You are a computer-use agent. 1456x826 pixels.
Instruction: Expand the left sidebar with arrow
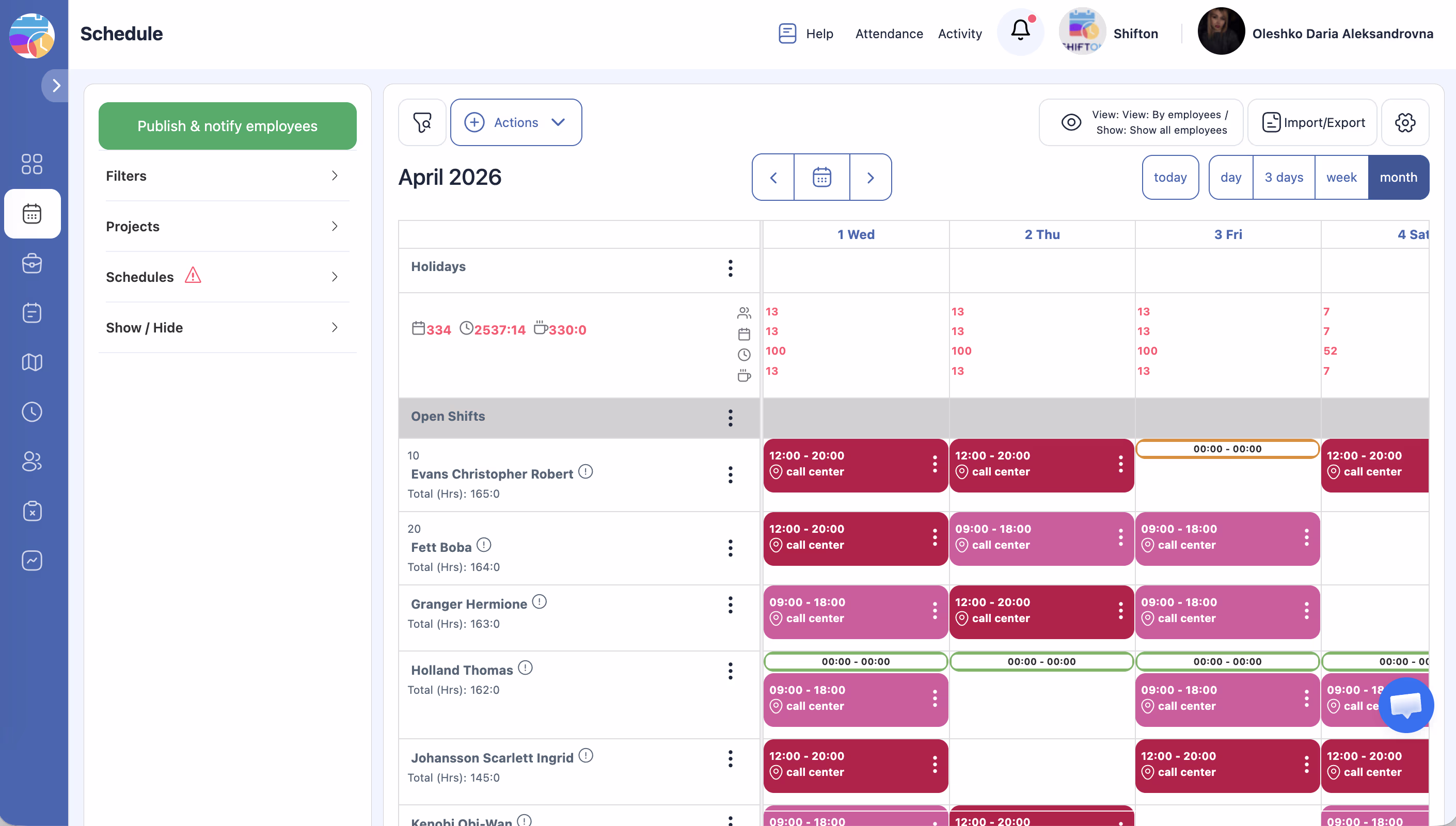pos(56,86)
